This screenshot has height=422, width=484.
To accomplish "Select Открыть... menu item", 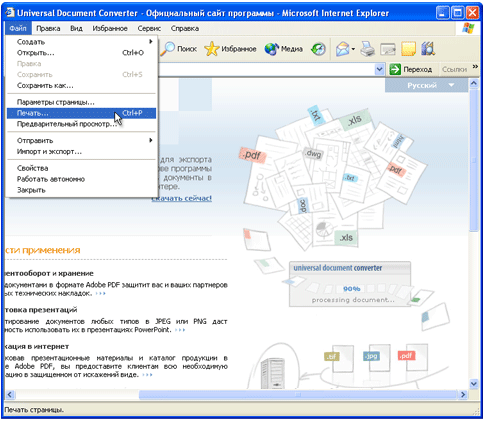I will pyautogui.click(x=81, y=53).
